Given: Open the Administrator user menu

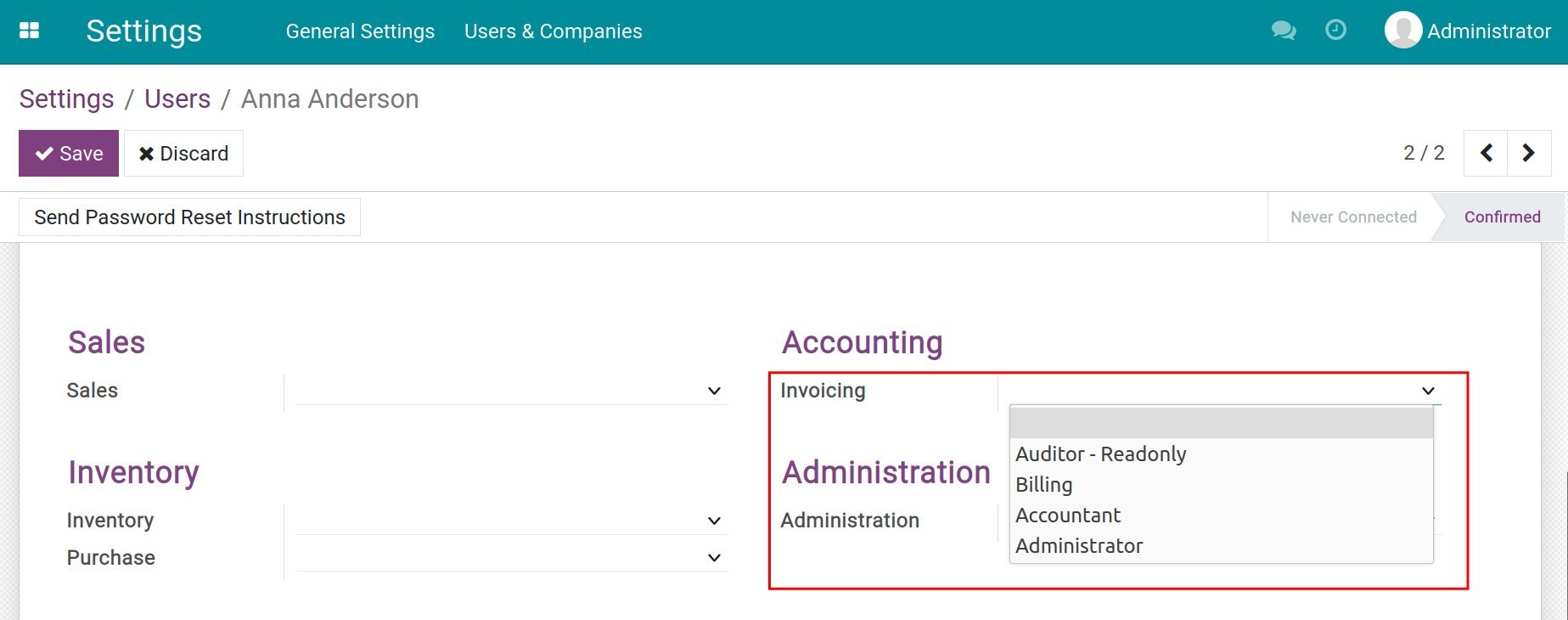Looking at the screenshot, I should 1468,31.
